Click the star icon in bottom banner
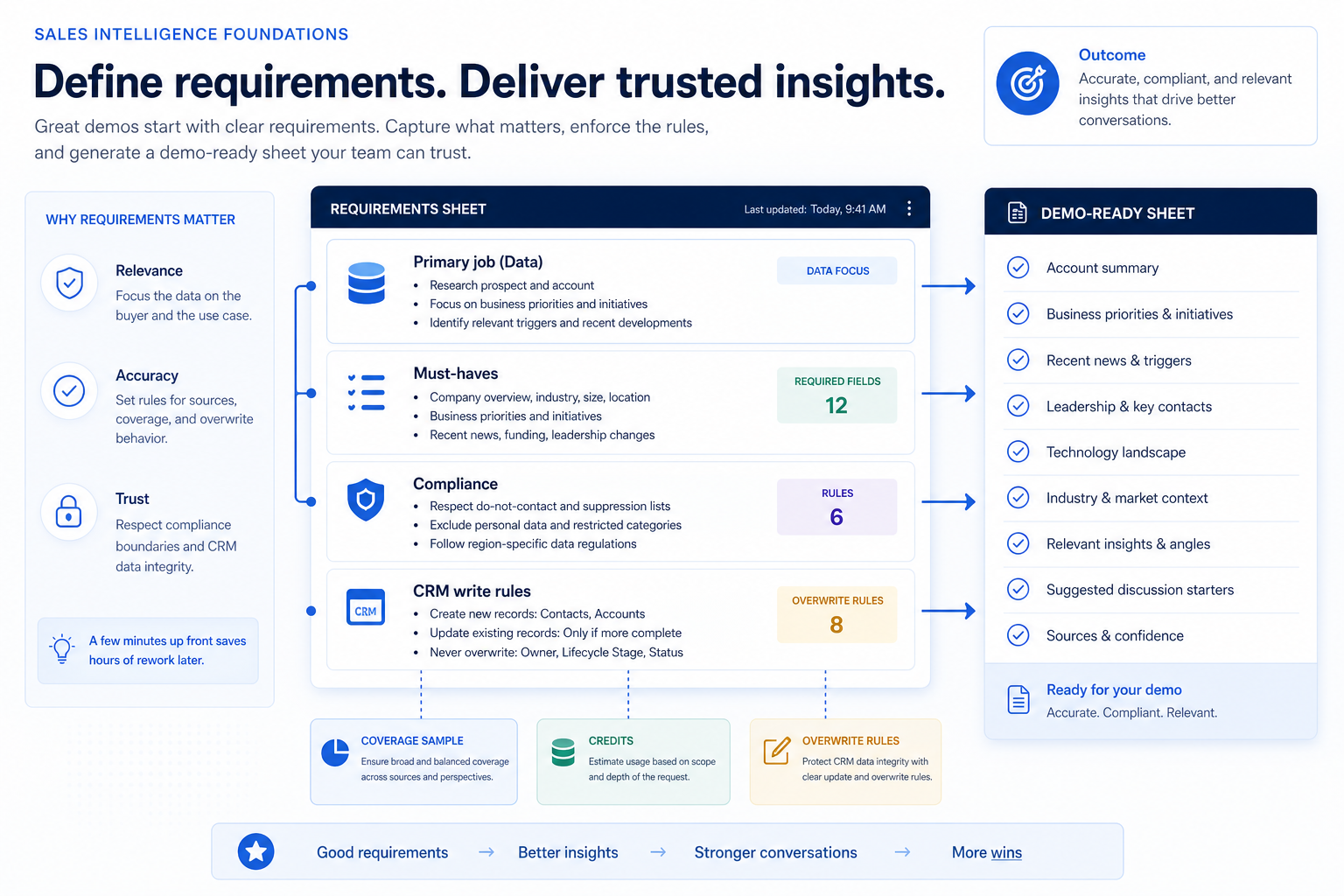 256,851
